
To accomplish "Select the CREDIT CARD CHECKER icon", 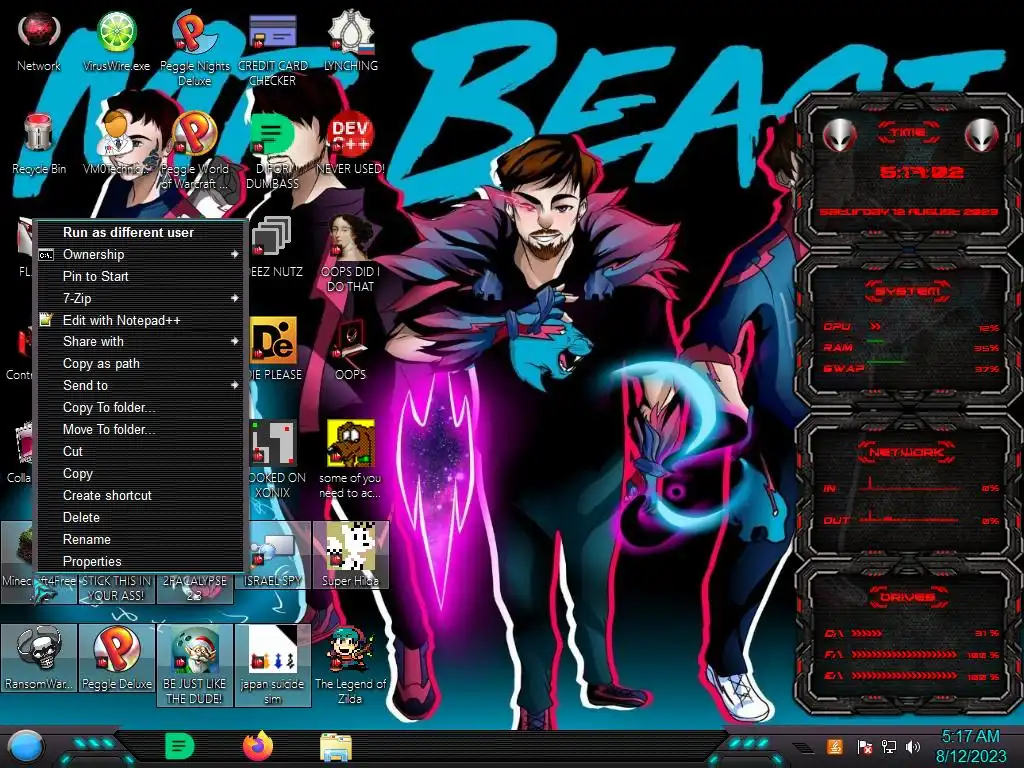I will (x=272, y=48).
